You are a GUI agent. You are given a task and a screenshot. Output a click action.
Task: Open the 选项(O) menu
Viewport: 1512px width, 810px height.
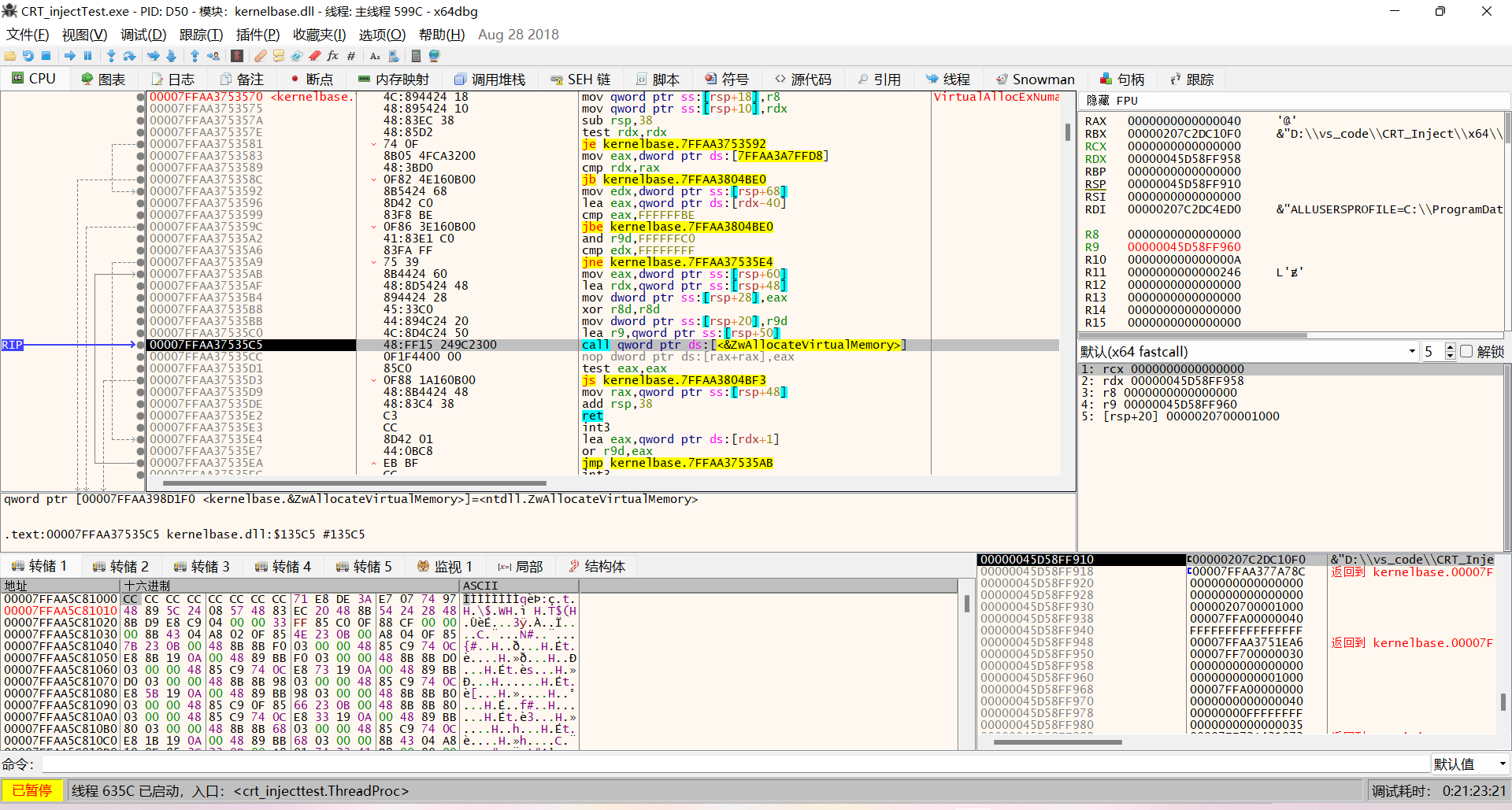[x=383, y=35]
